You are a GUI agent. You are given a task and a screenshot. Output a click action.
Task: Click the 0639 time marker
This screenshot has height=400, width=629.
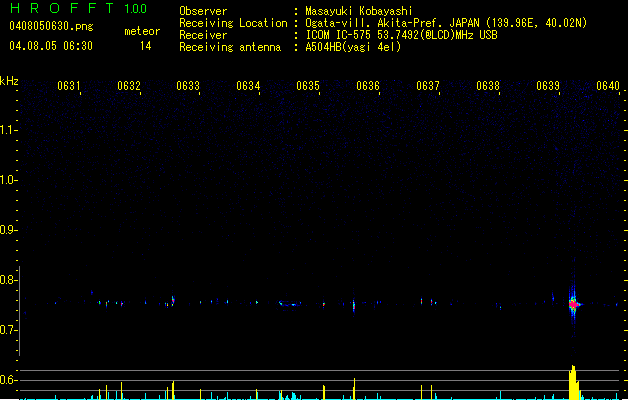(548, 86)
